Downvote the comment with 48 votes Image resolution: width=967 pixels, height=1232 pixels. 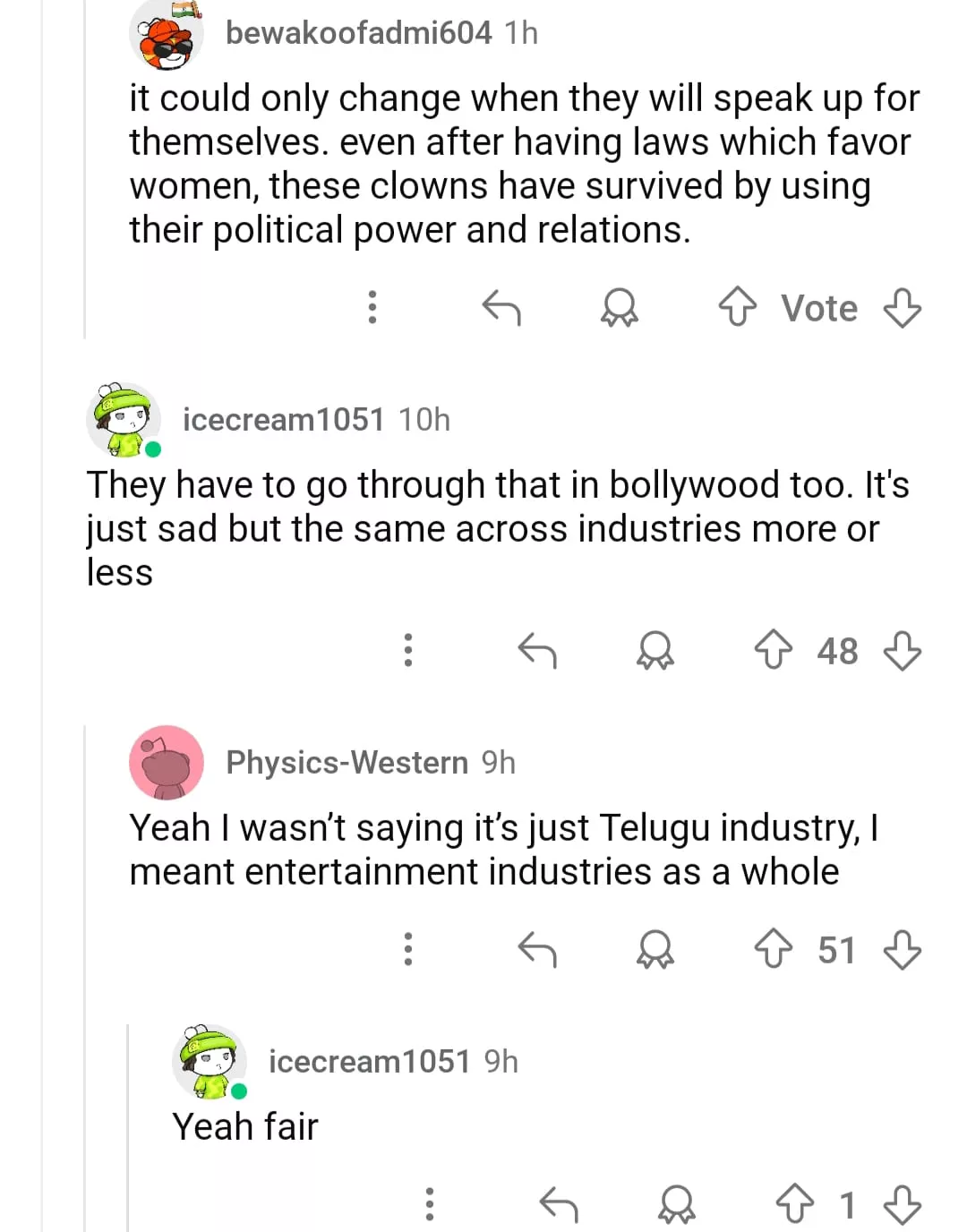(x=902, y=650)
